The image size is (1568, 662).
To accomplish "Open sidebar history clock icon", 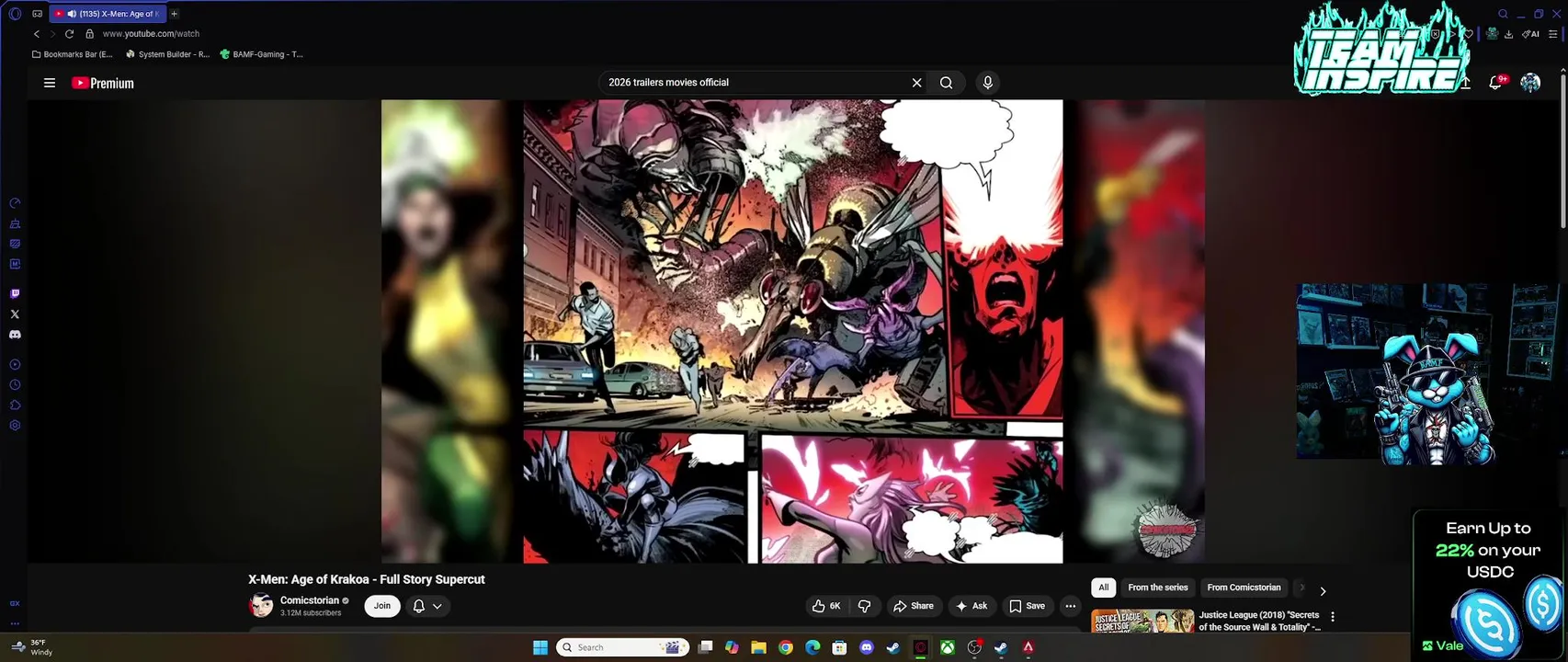I will click(15, 385).
